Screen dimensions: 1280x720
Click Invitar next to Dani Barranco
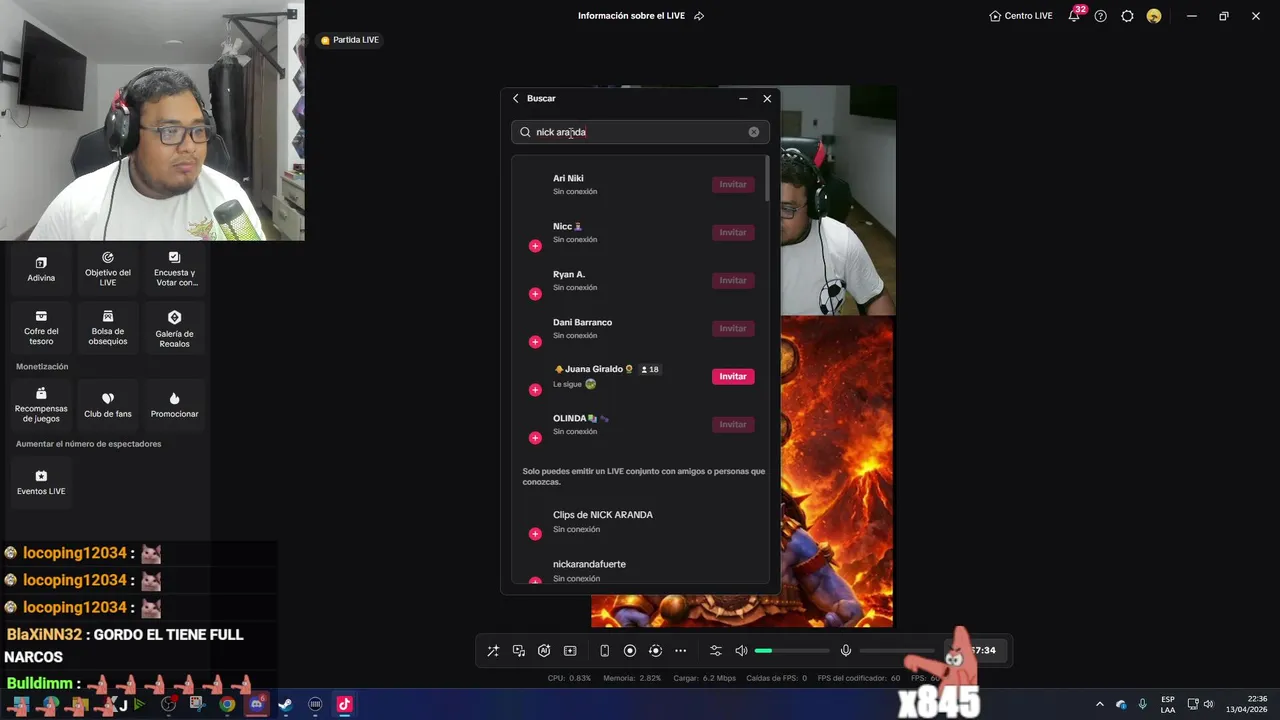(x=733, y=328)
